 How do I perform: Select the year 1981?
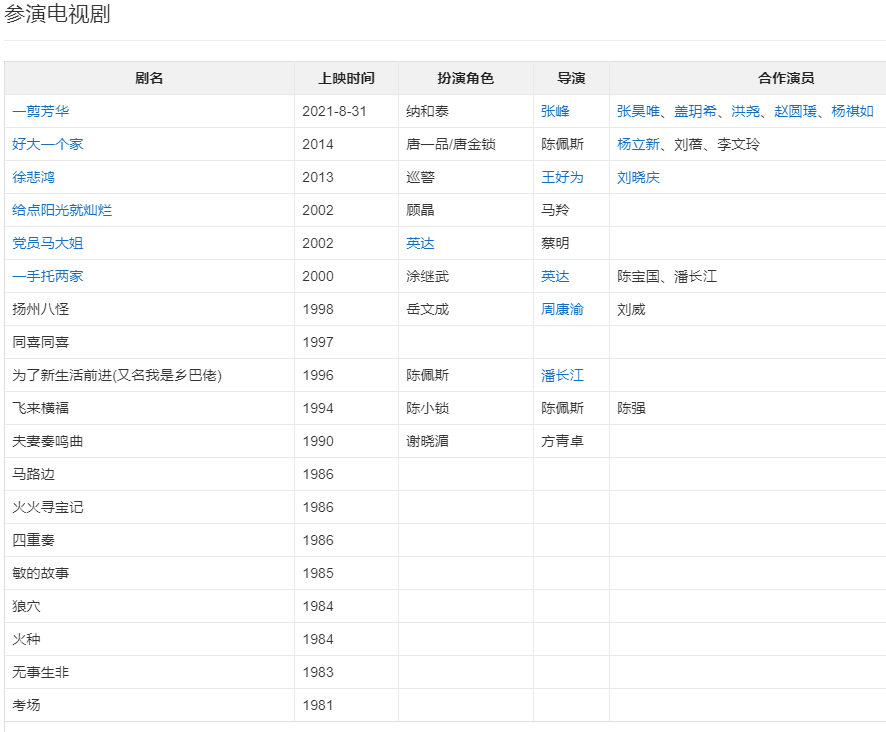tap(318, 705)
